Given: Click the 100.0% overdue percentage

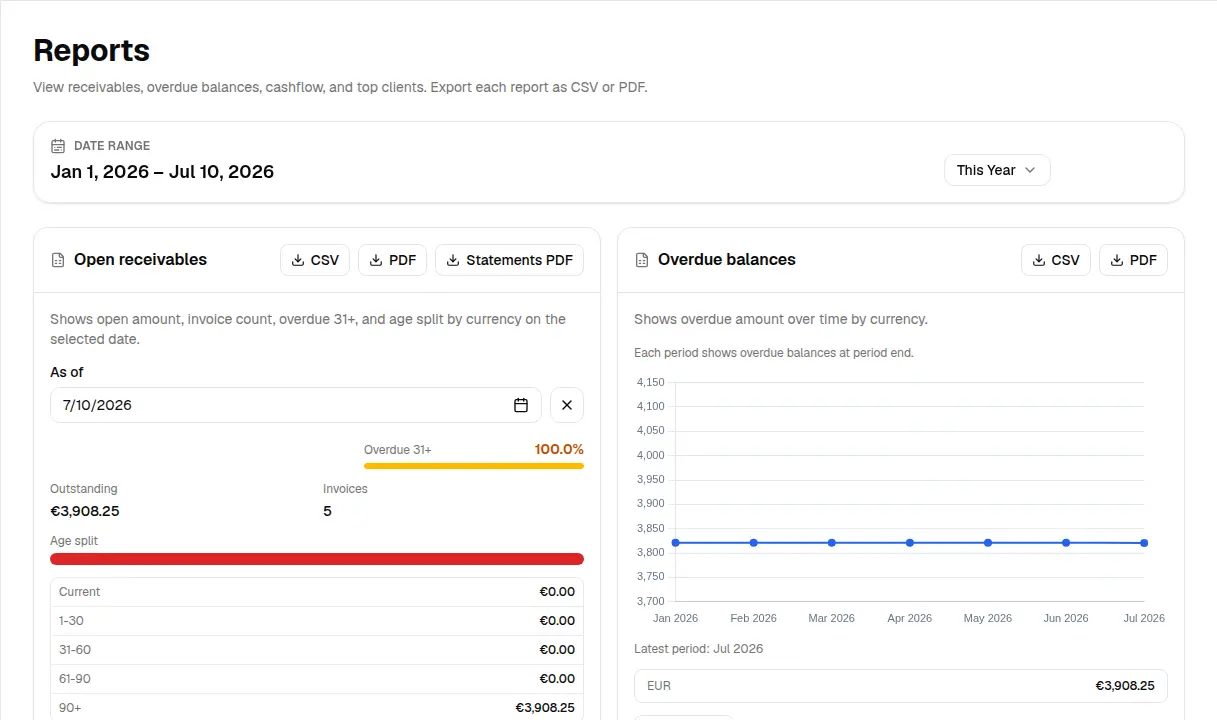Looking at the screenshot, I should [559, 449].
